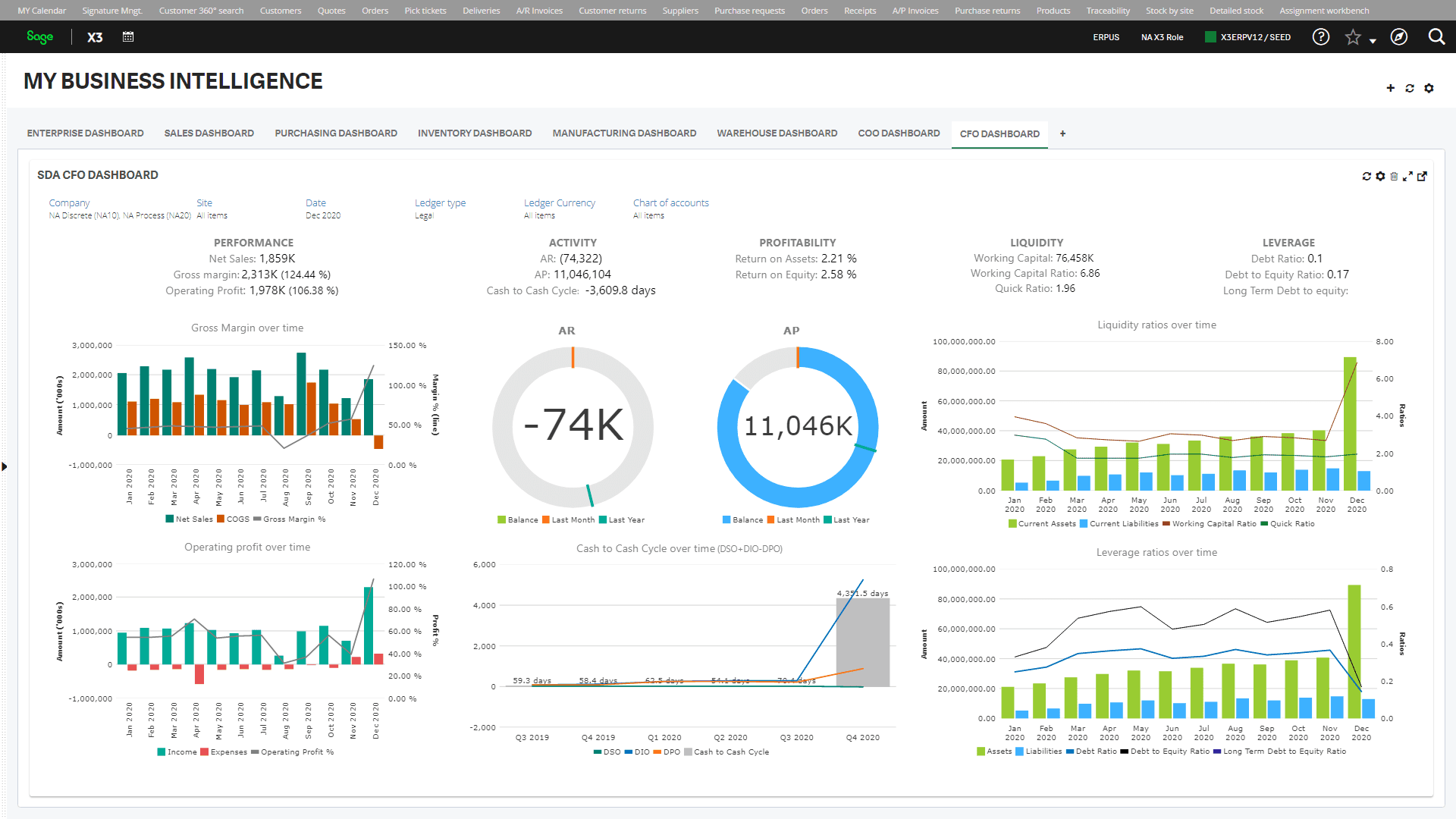This screenshot has height=819, width=1456.
Task: Add a new dashboard tab with plus
Action: [1062, 133]
